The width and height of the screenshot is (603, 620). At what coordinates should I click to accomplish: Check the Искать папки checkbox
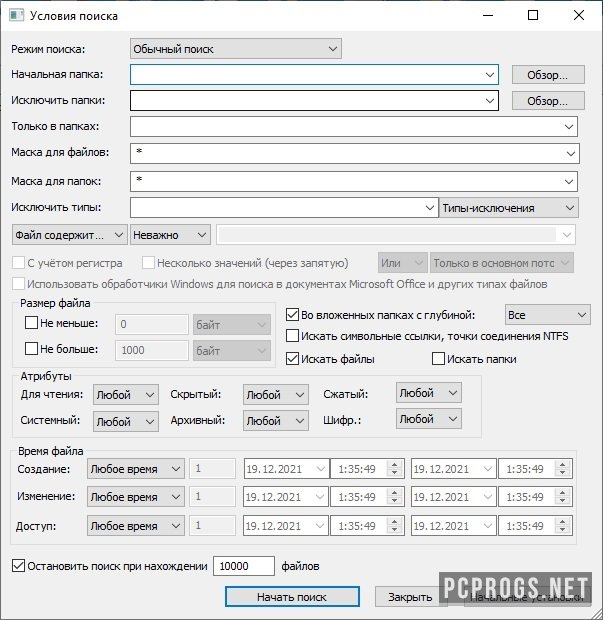[438, 359]
